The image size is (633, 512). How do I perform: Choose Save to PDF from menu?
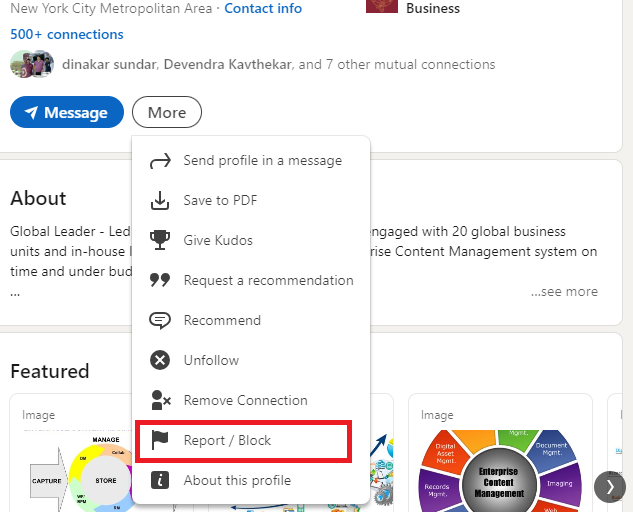pyautogui.click(x=251, y=200)
